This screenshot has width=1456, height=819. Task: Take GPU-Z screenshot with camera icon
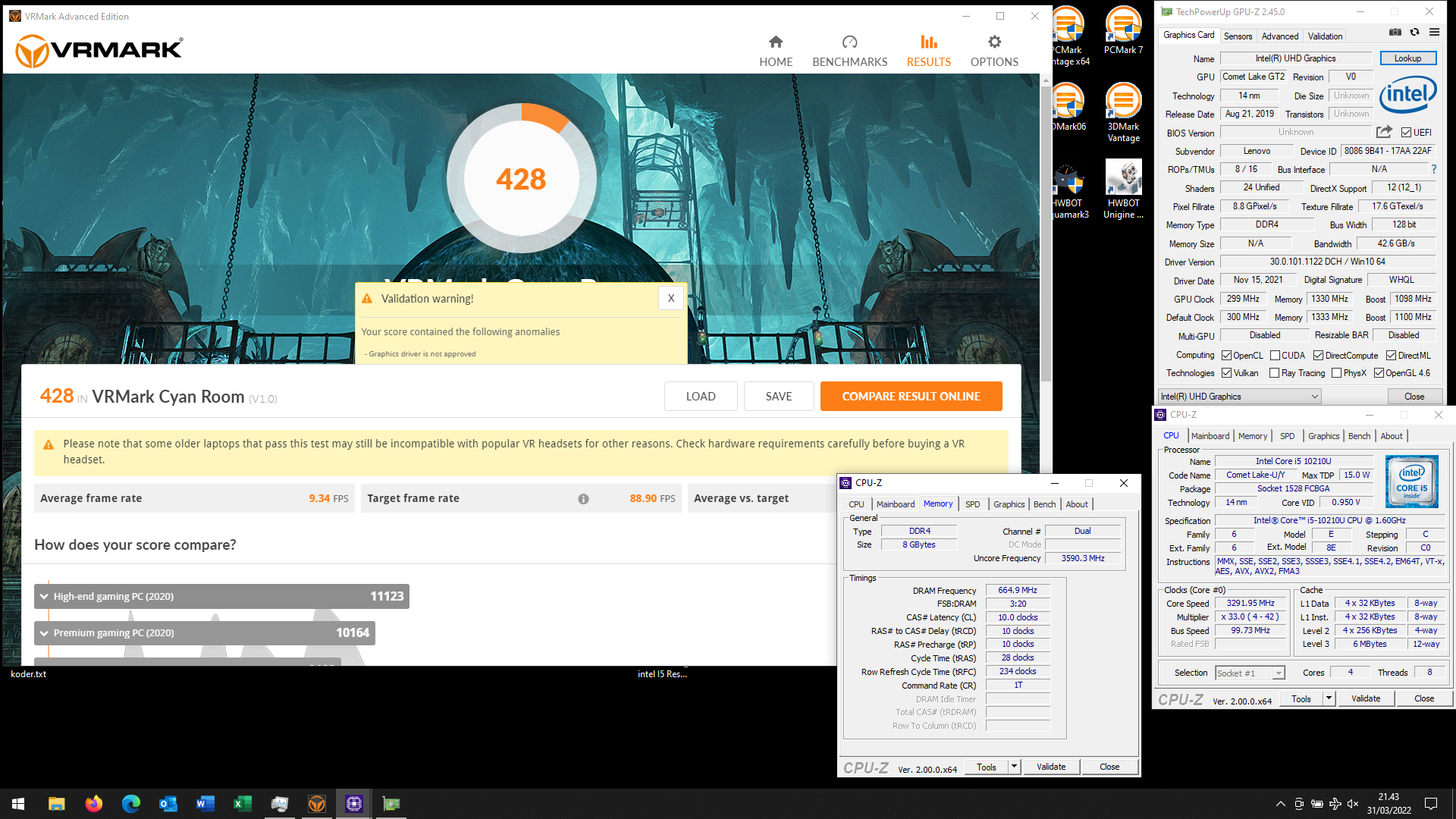click(1395, 32)
